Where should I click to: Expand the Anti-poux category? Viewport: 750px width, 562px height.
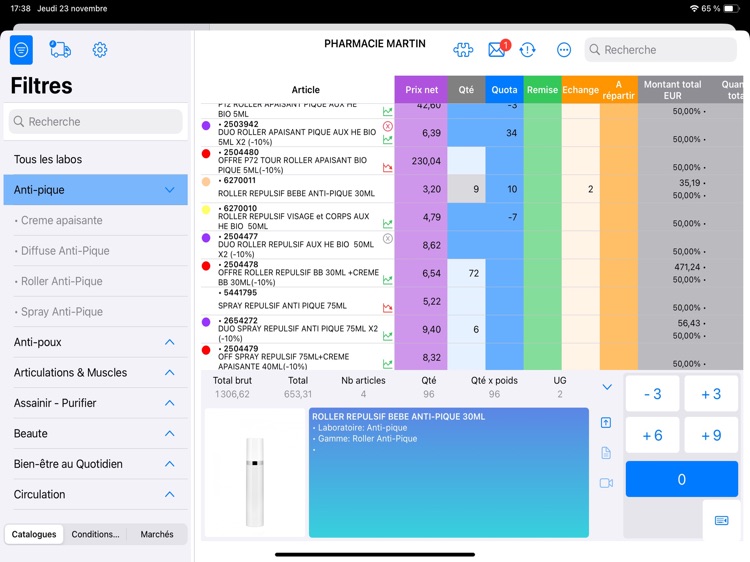[169, 342]
